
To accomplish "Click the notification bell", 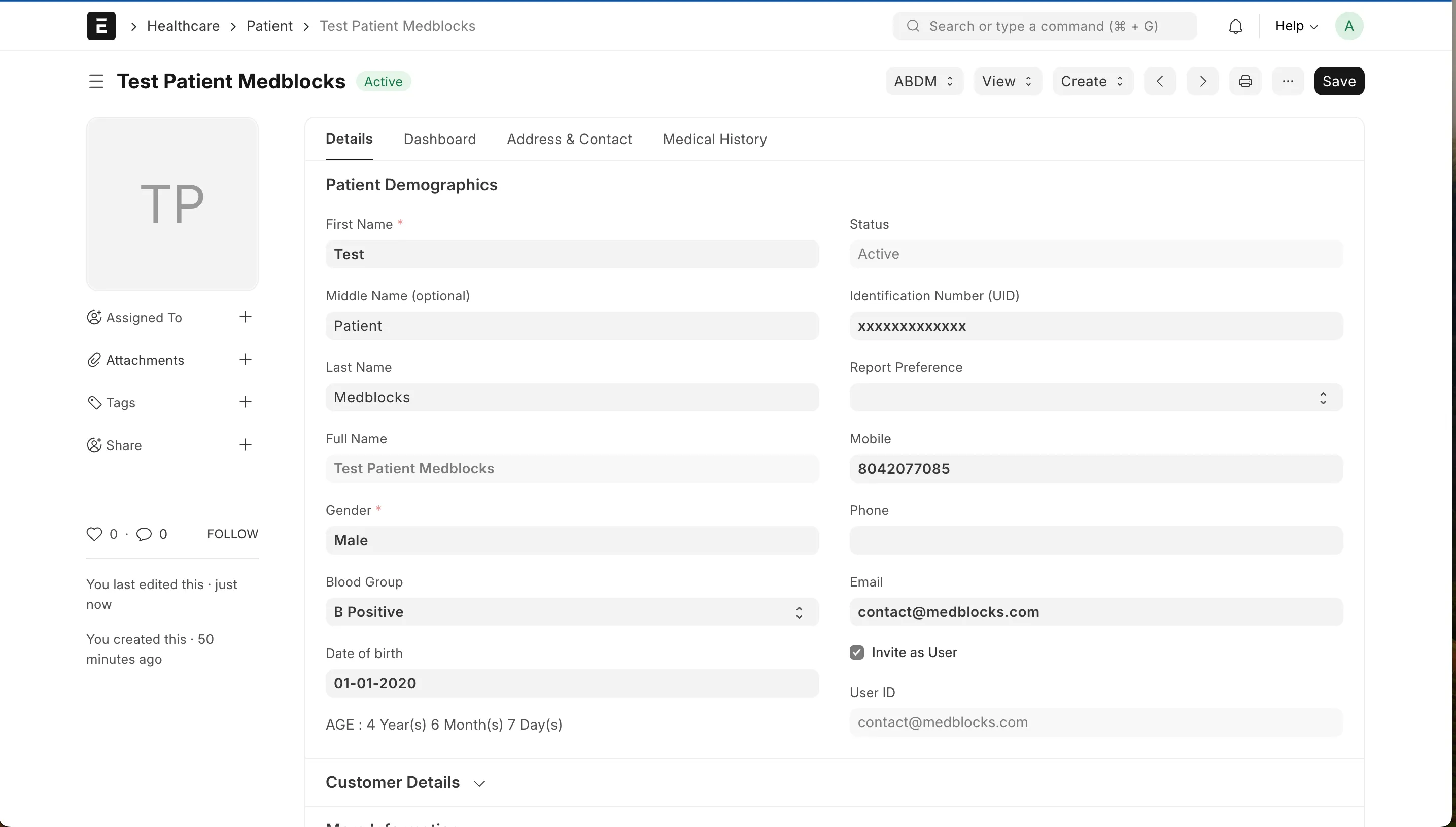I will 1236,25.
